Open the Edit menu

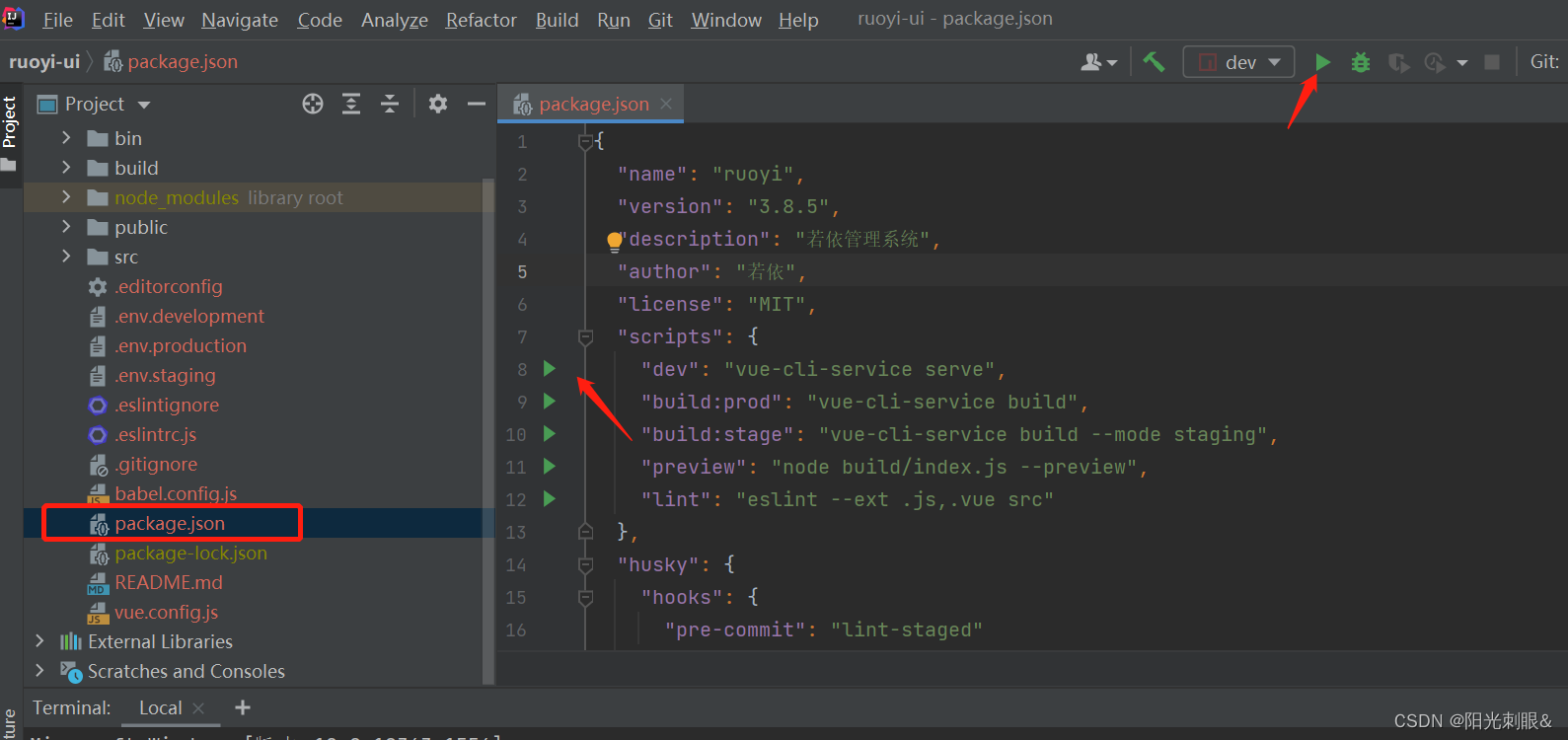tap(108, 20)
